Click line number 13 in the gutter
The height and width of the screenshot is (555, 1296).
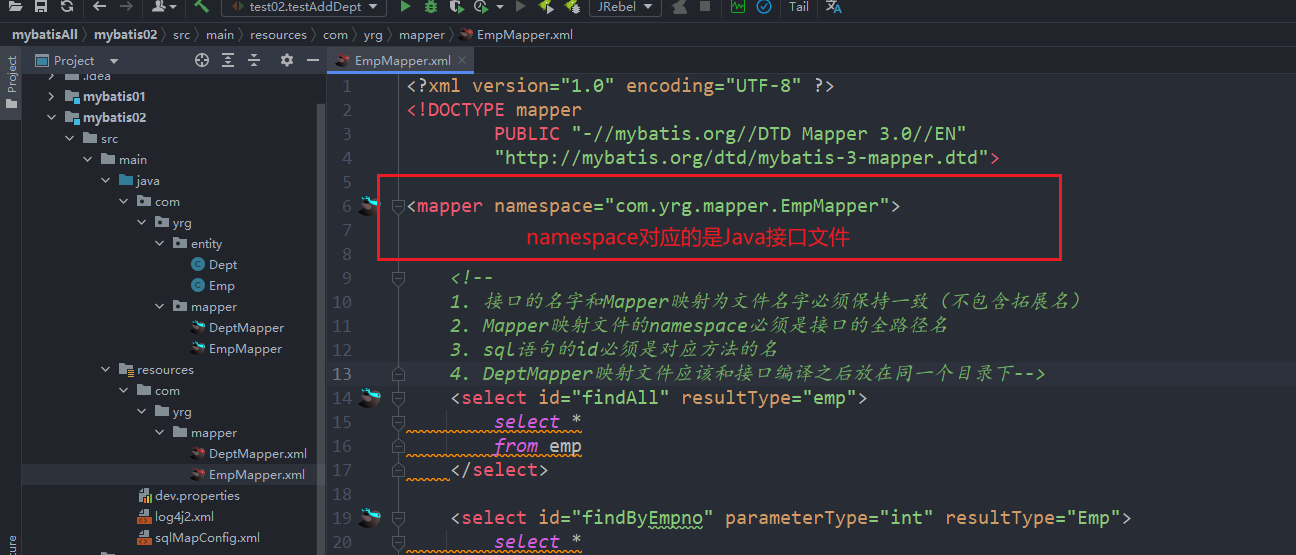pyautogui.click(x=341, y=374)
